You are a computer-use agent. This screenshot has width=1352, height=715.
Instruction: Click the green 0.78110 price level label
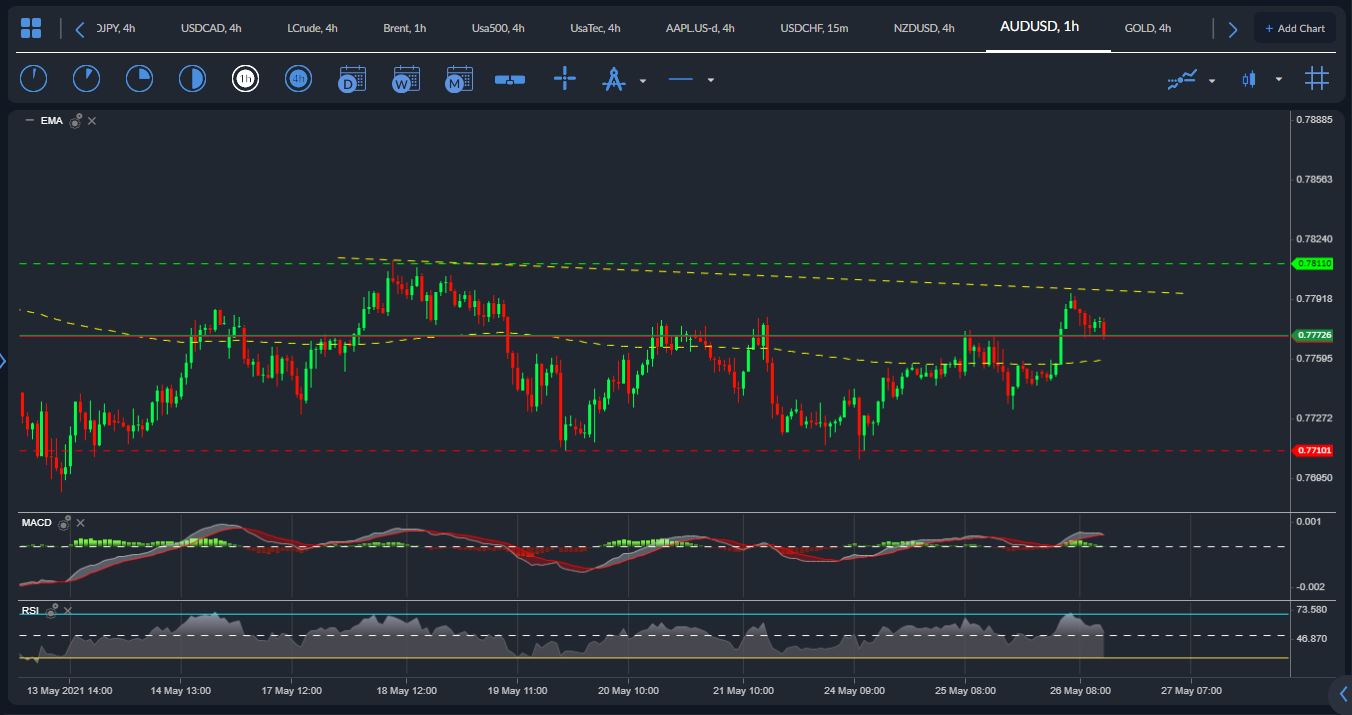click(x=1314, y=263)
